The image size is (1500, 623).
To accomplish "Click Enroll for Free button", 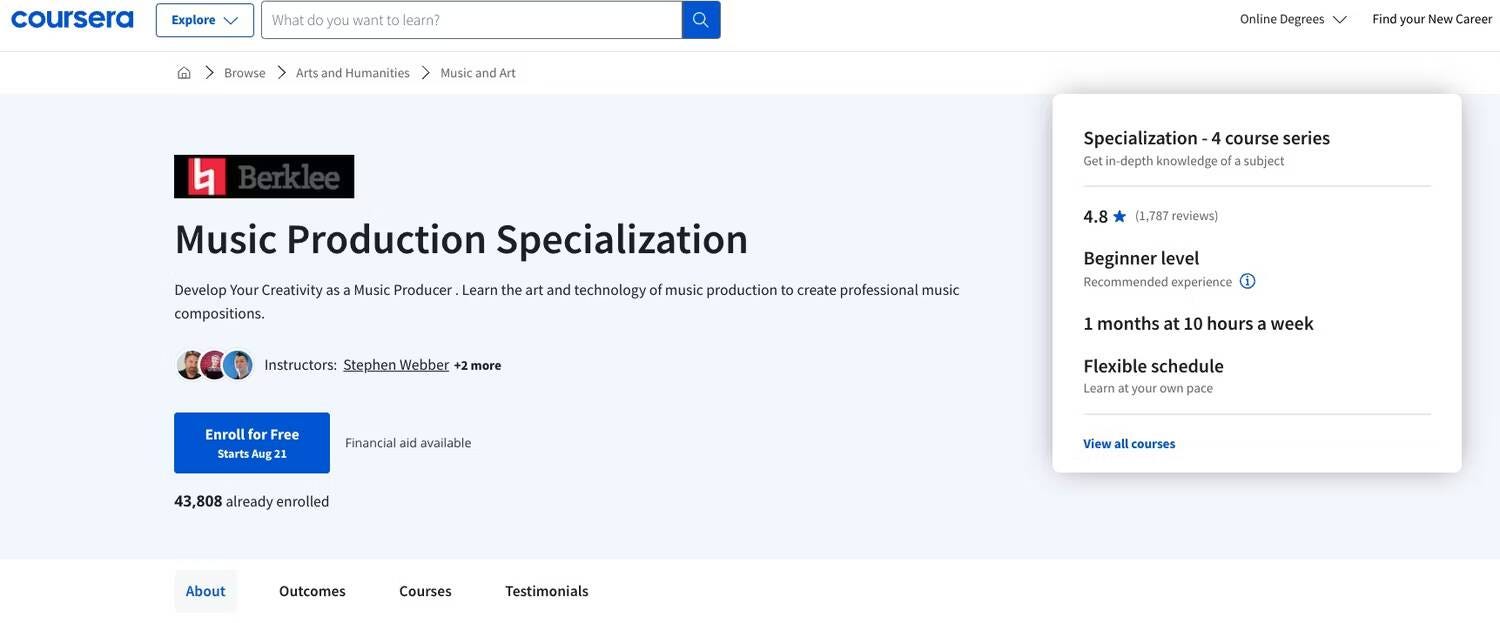I will pyautogui.click(x=252, y=443).
